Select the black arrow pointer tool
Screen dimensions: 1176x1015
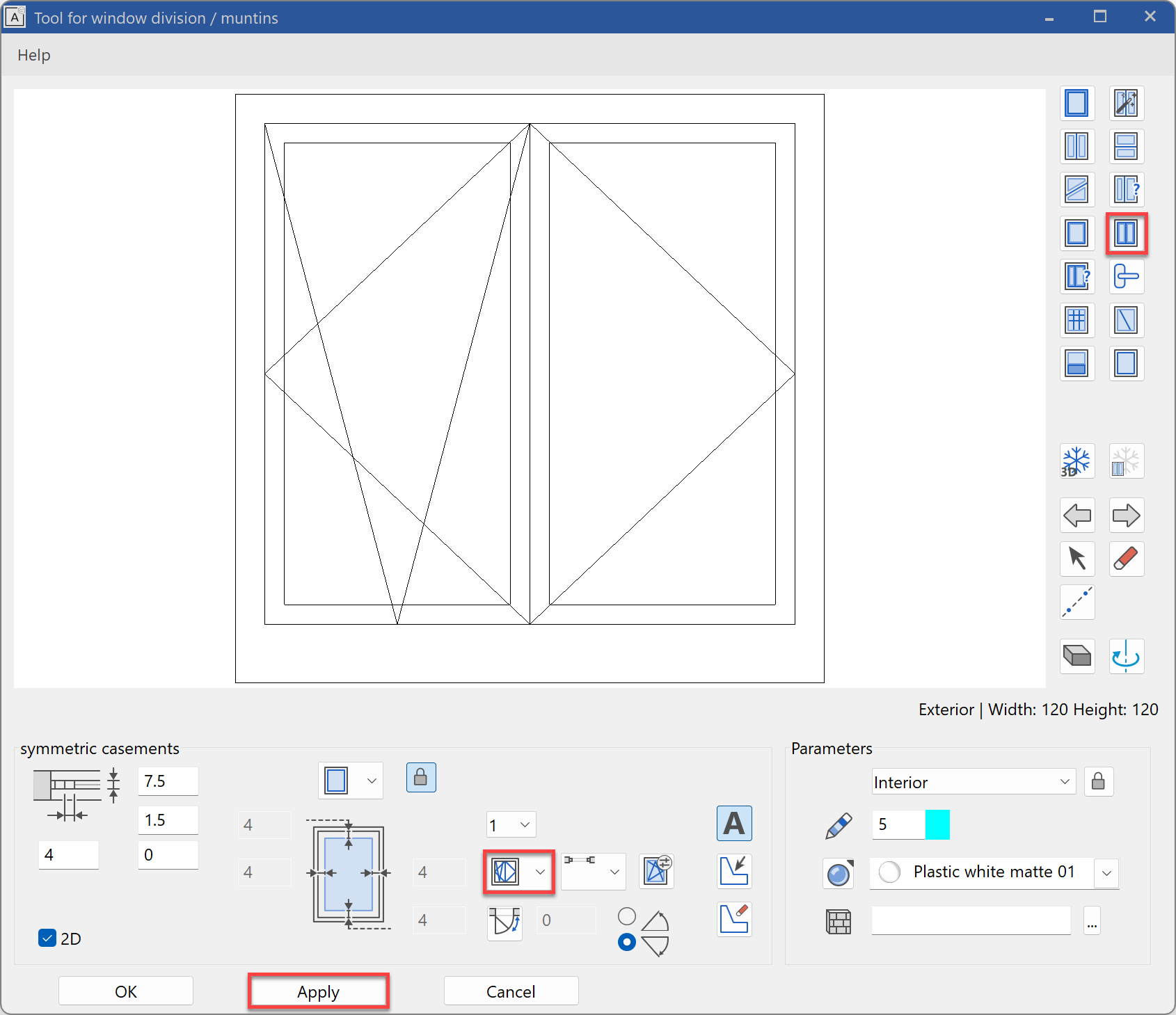pyautogui.click(x=1076, y=559)
